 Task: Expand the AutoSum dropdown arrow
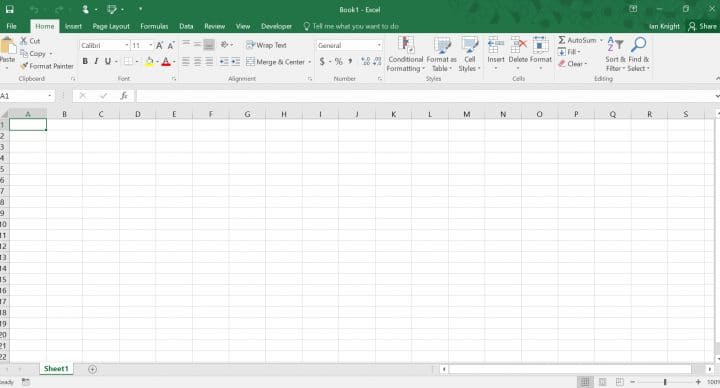tap(601, 40)
